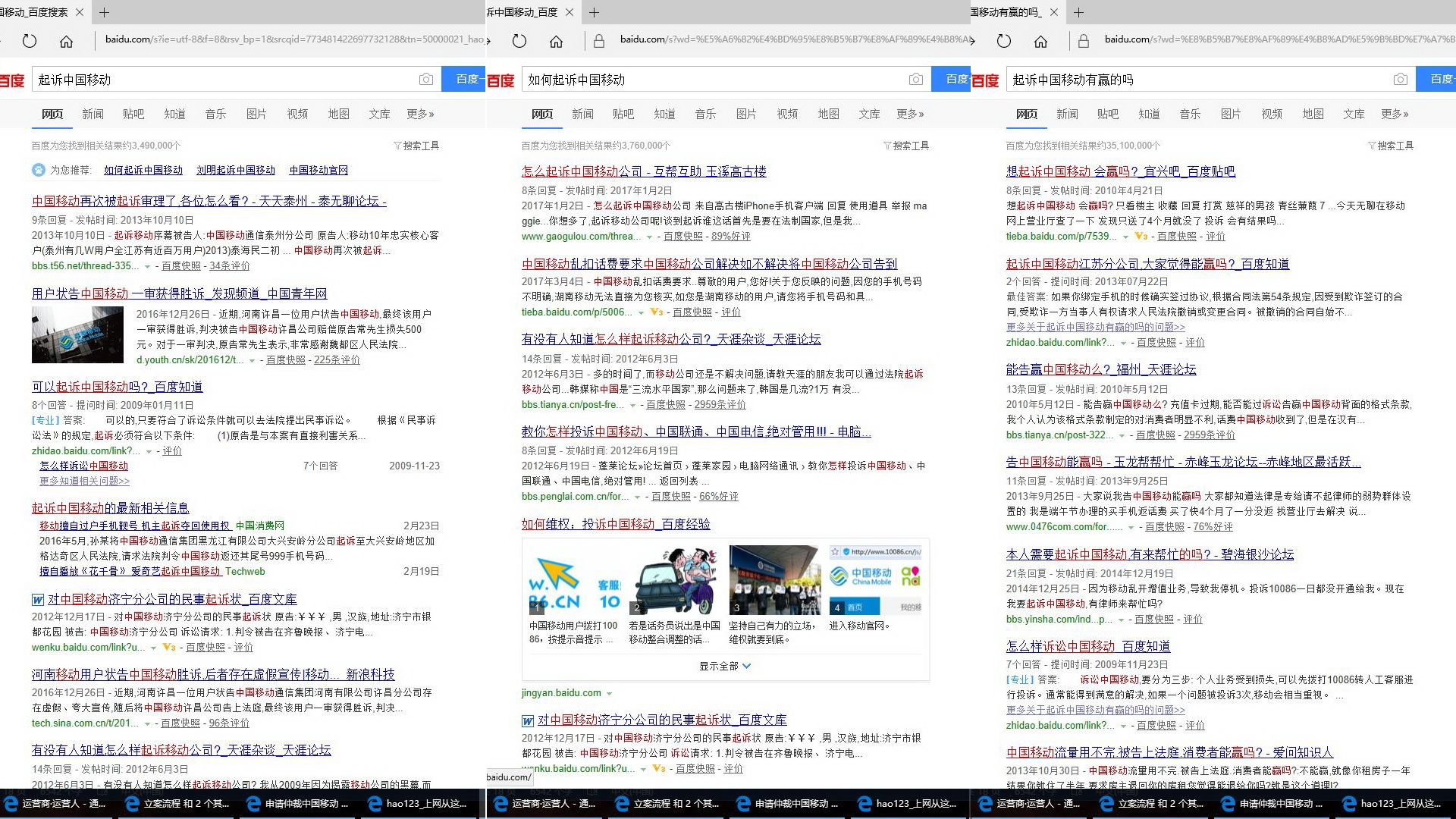Screen dimensions: 1456x819
Task: Expand dropdown arrow beside d.youth.cn result
Action: [x=252, y=360]
